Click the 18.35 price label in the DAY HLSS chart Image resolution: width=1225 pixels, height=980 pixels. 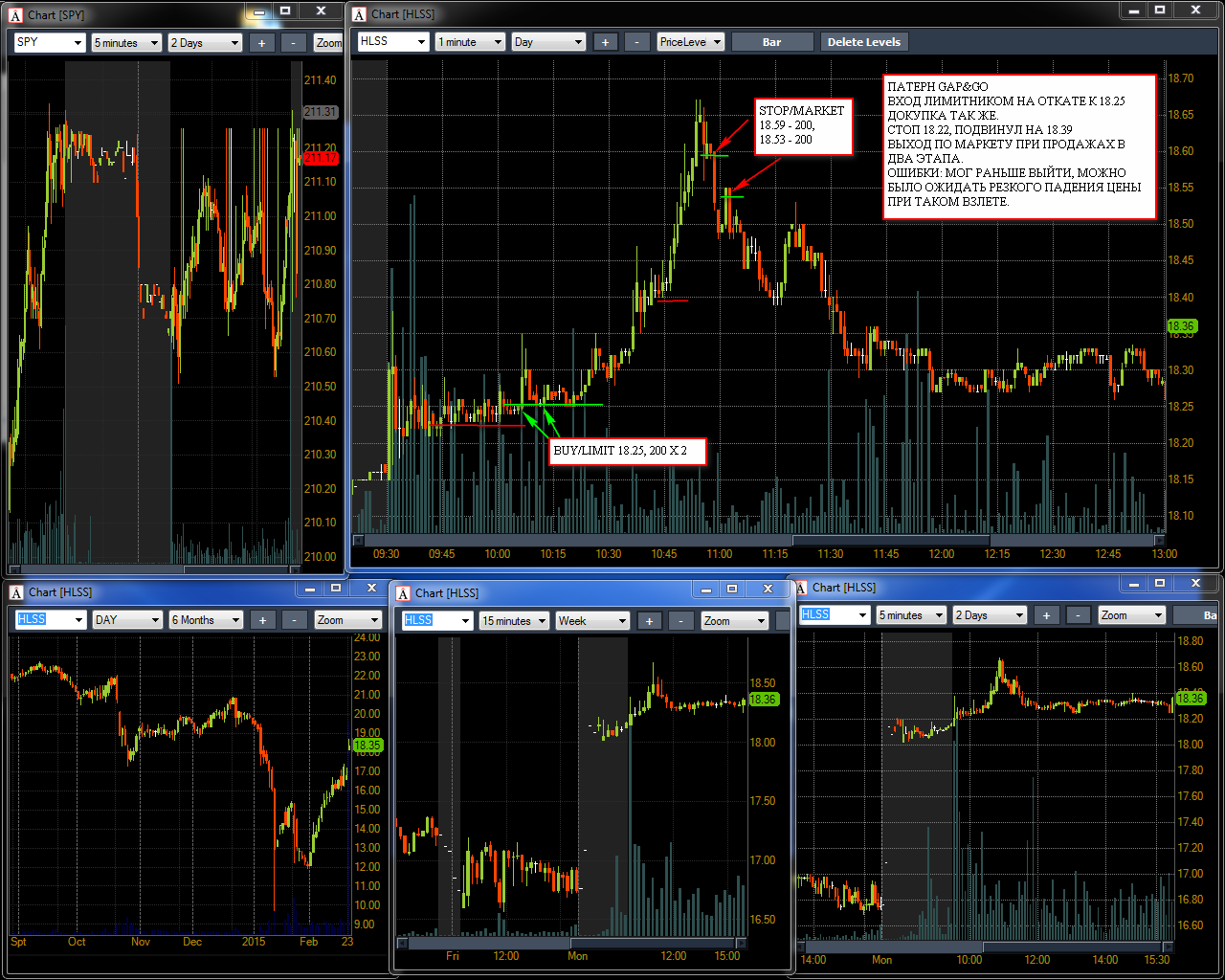point(367,745)
